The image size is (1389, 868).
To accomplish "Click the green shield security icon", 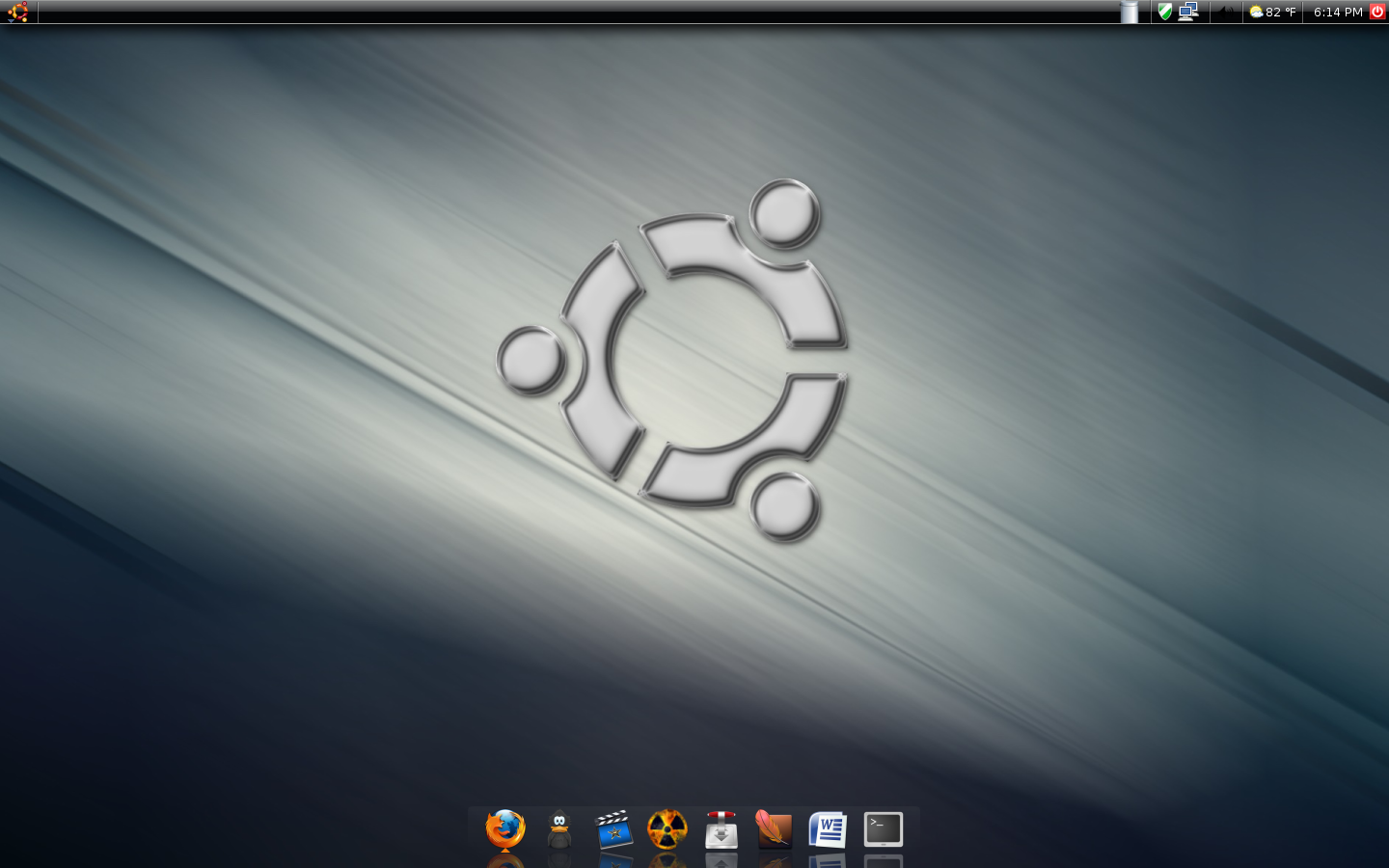I will tap(1165, 12).
